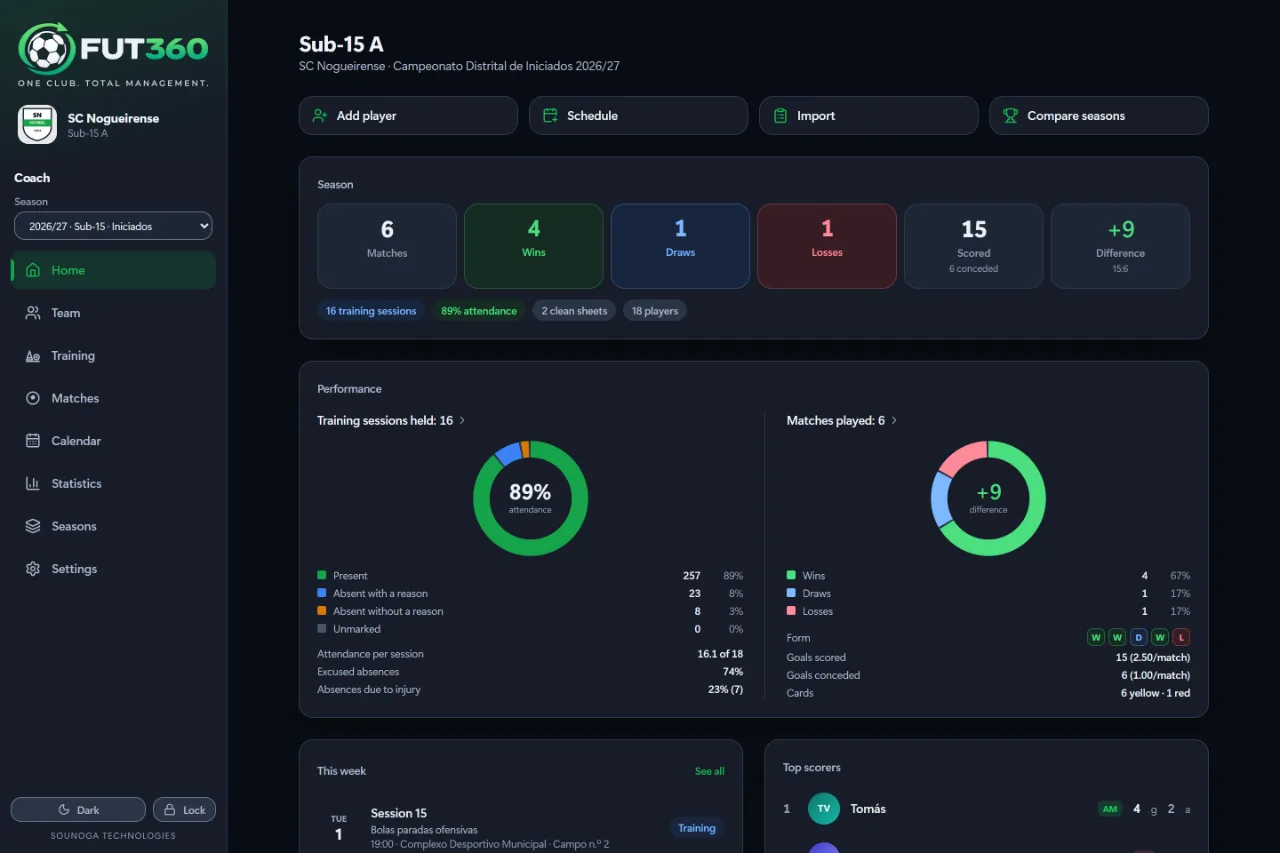This screenshot has height=853, width=1280.
Task: Click the Team people icon
Action: 33,313
